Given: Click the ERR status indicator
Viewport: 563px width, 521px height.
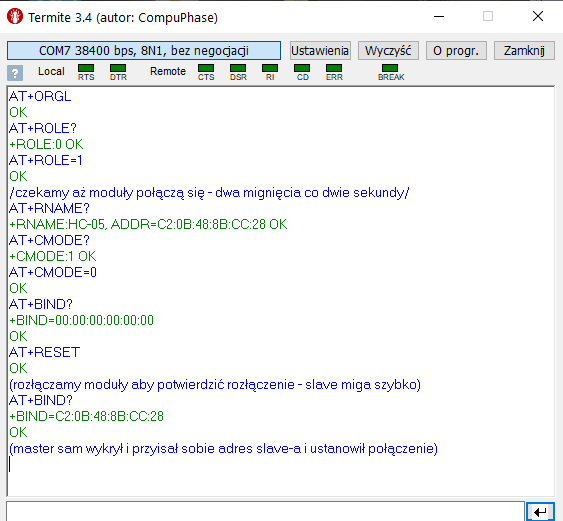Looking at the screenshot, I should [334, 68].
